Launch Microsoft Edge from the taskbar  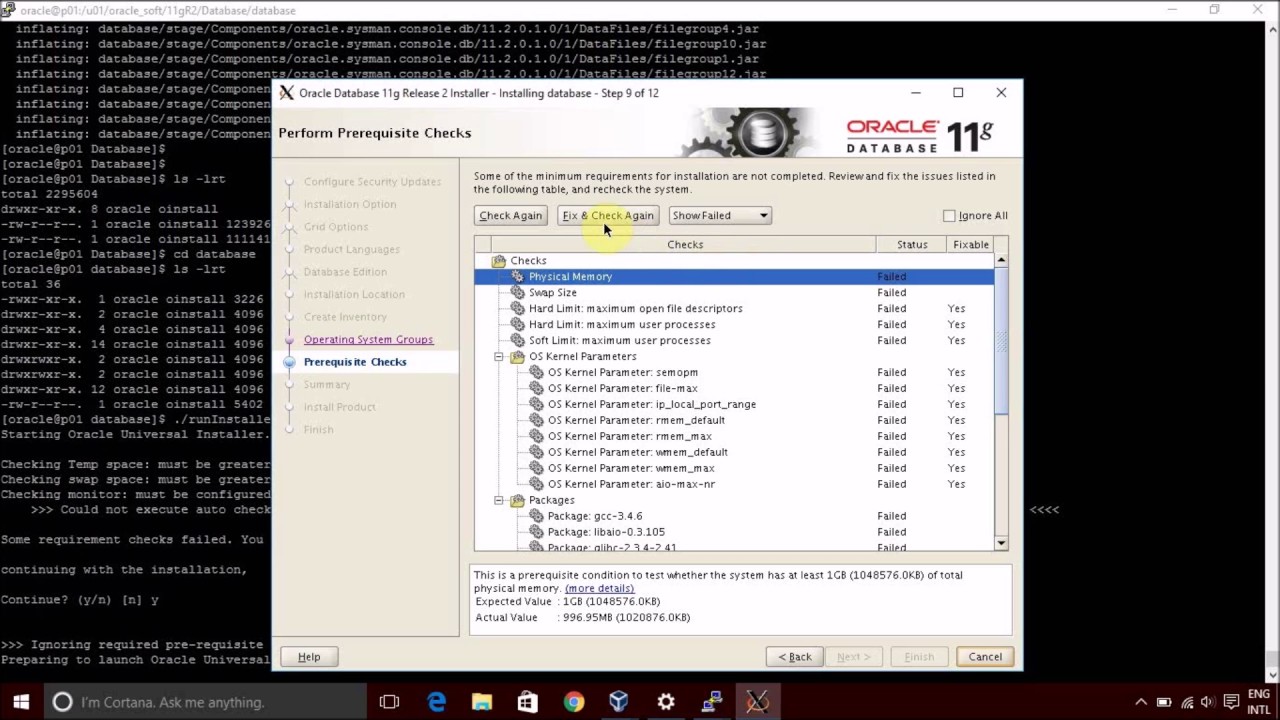(436, 702)
